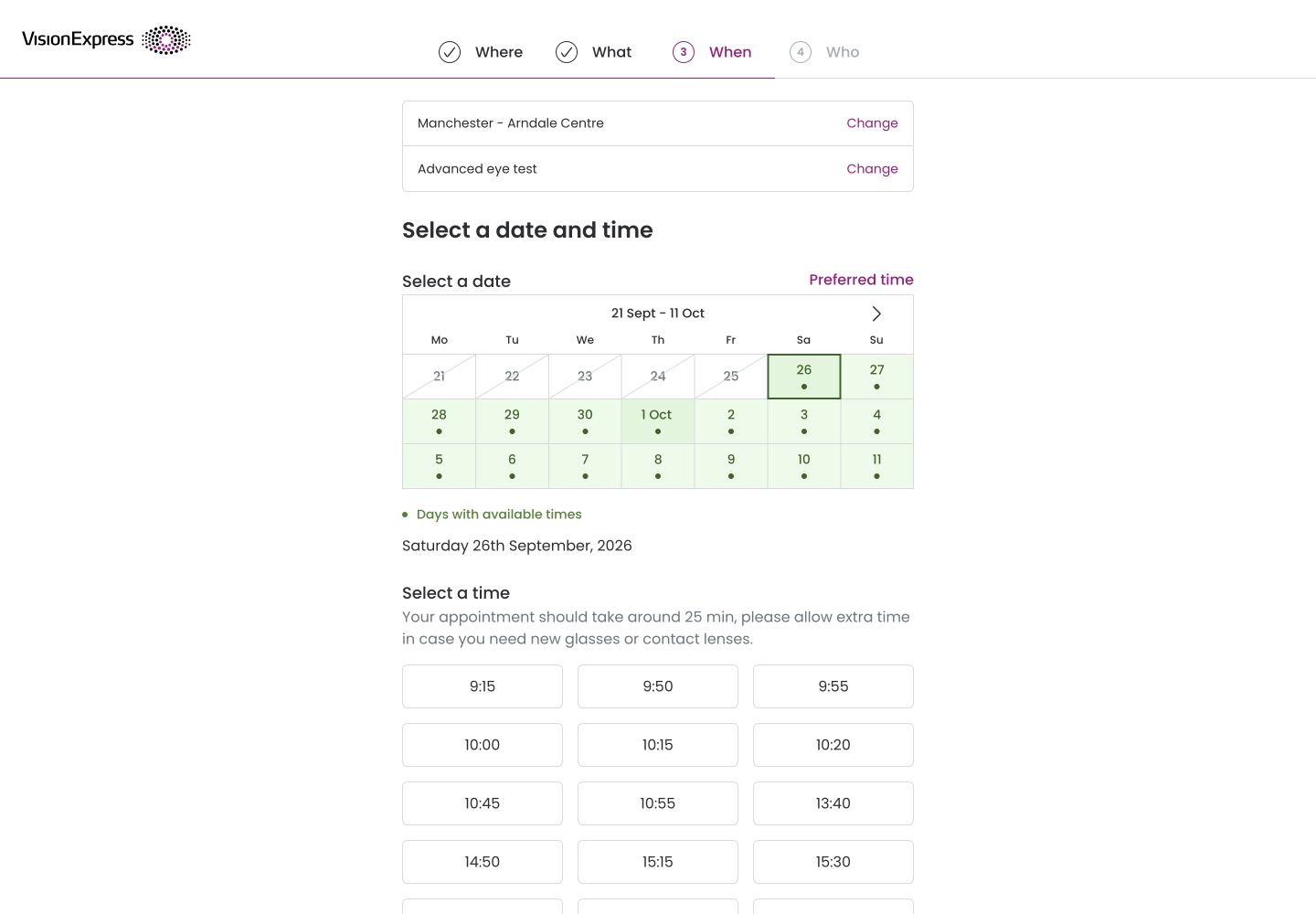Open the Preferred time link
Screen dimensions: 1316x914
[x=861, y=280]
